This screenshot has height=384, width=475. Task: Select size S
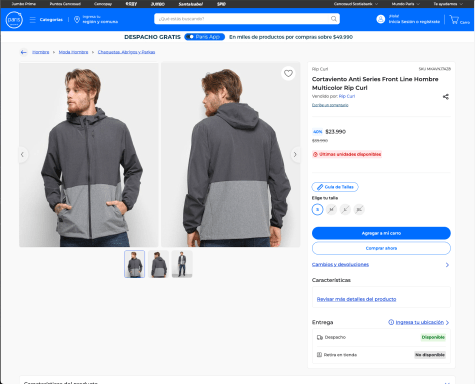(317, 209)
